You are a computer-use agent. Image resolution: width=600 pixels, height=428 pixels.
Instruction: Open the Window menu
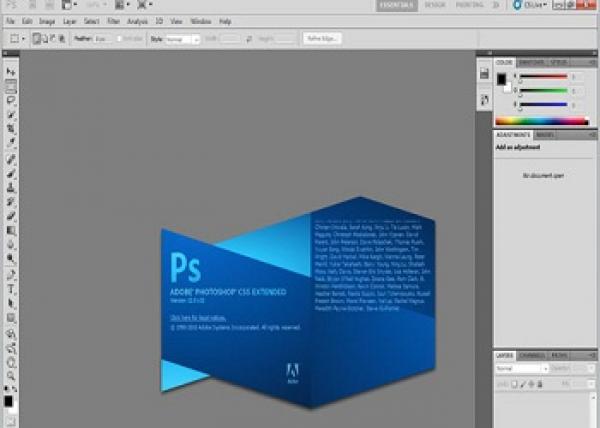pos(201,21)
